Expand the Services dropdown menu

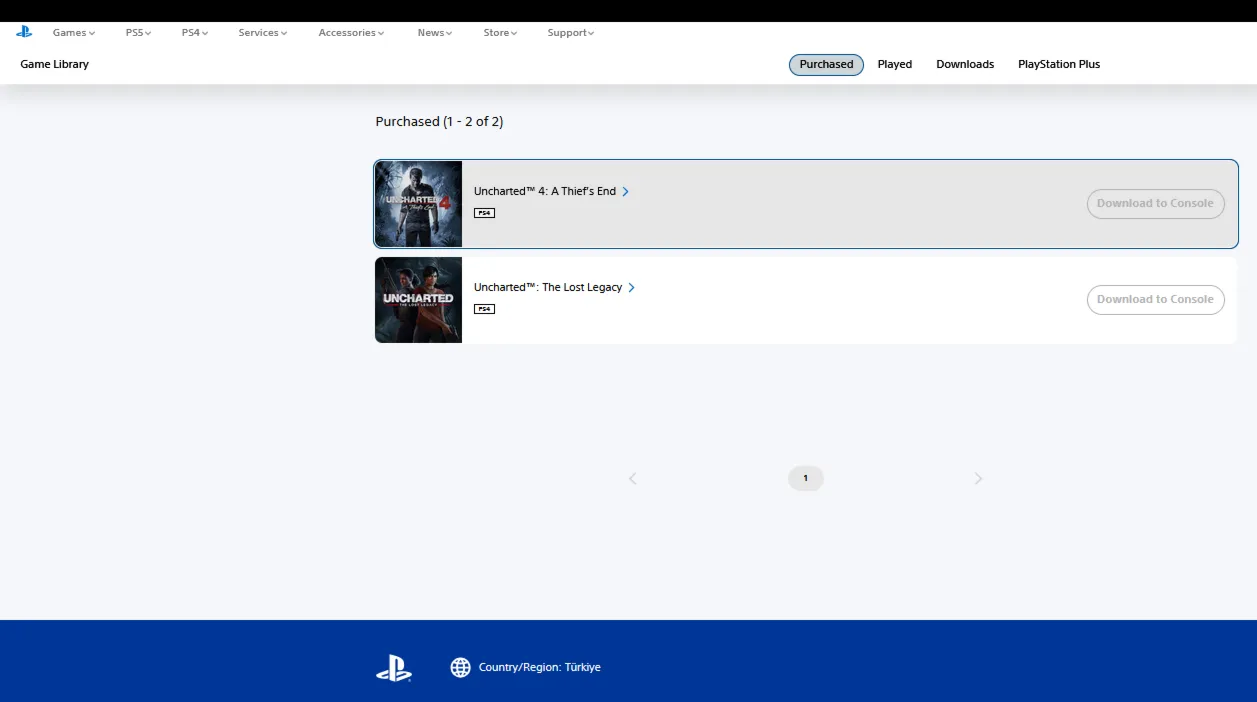pos(262,33)
